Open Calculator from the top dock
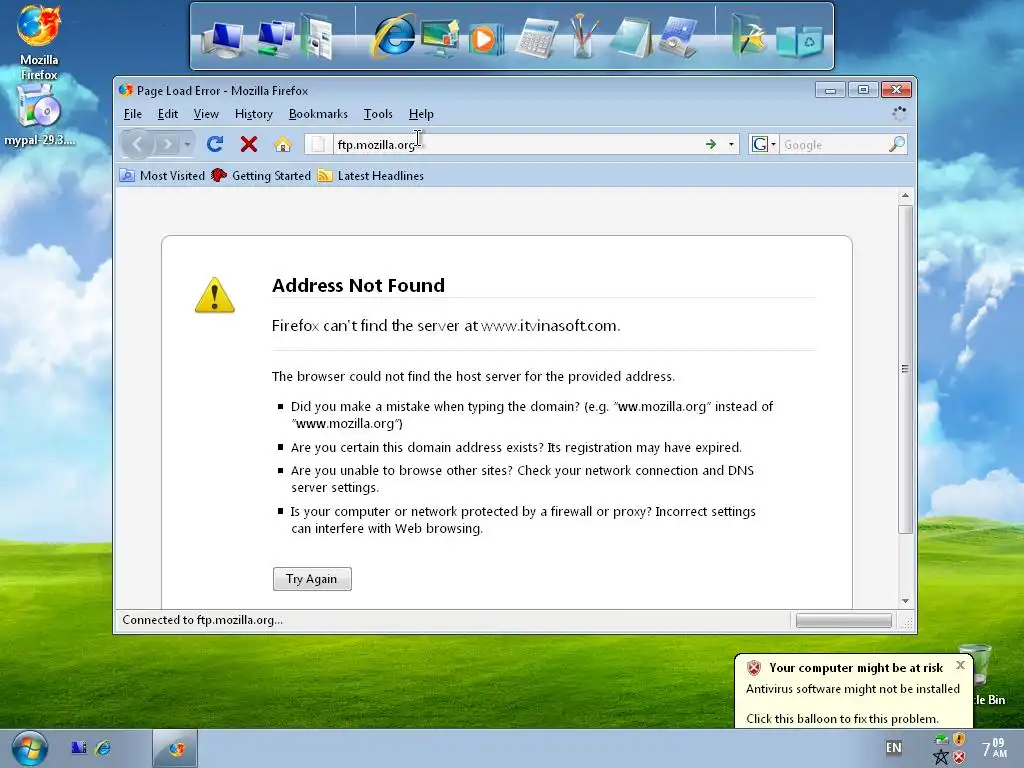1024x768 pixels. pyautogui.click(x=537, y=38)
